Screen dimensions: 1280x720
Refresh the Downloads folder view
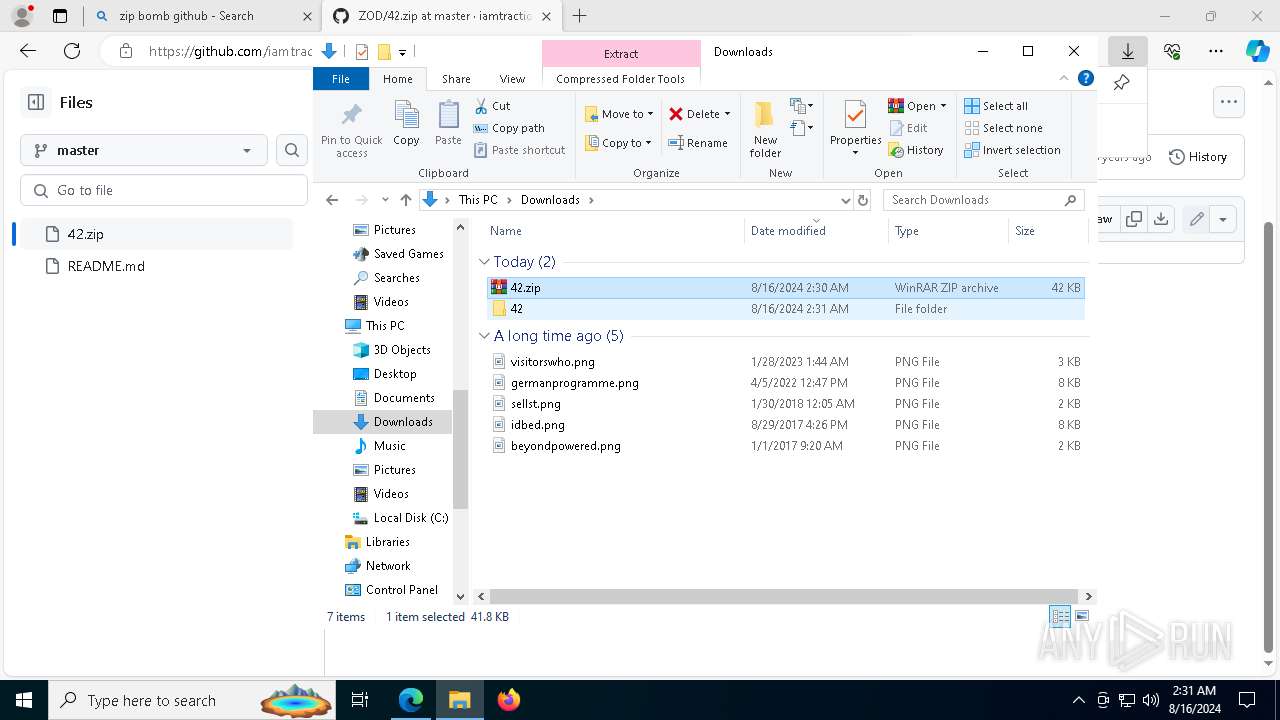point(863,200)
